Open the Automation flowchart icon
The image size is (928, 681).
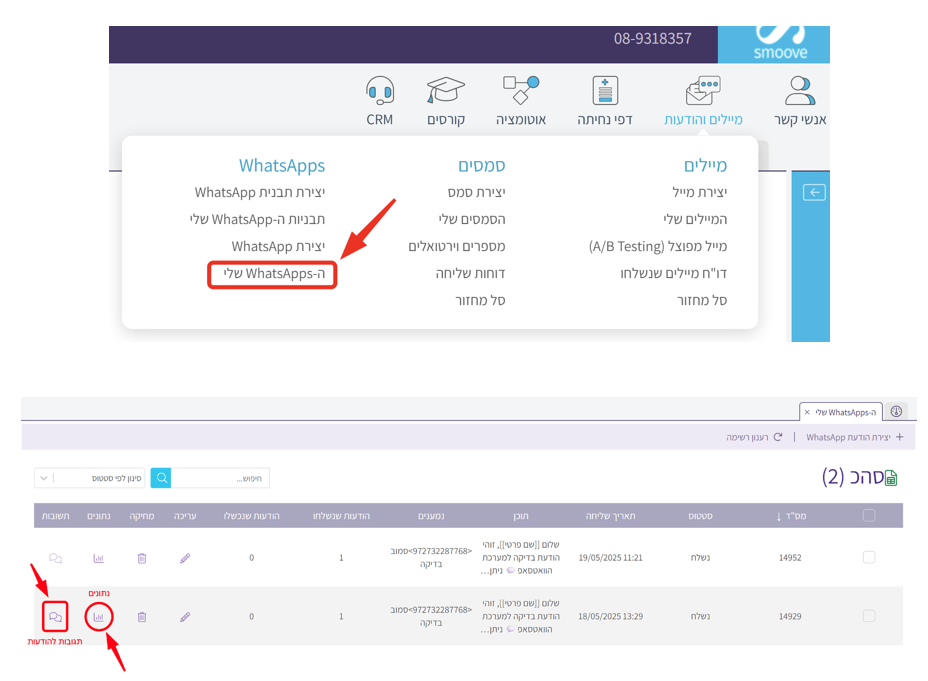(x=521, y=93)
